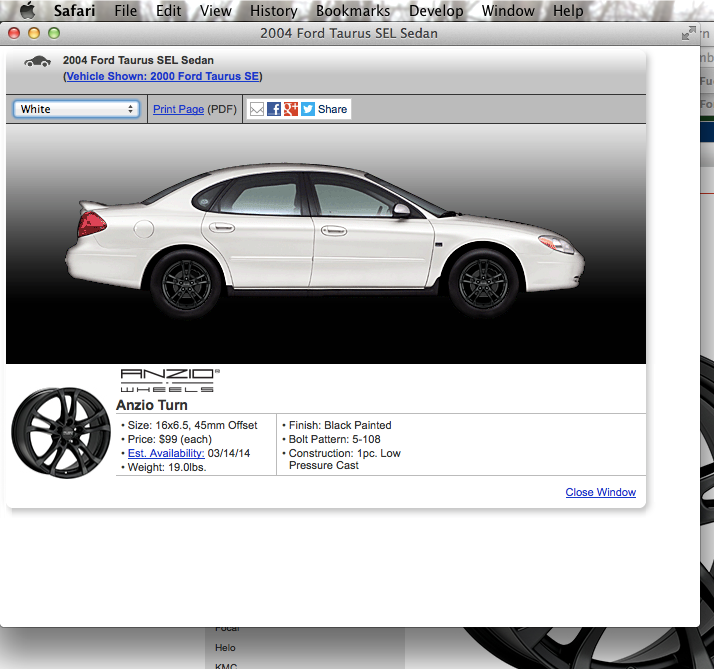
Task: Open the History menu
Action: pos(274,10)
